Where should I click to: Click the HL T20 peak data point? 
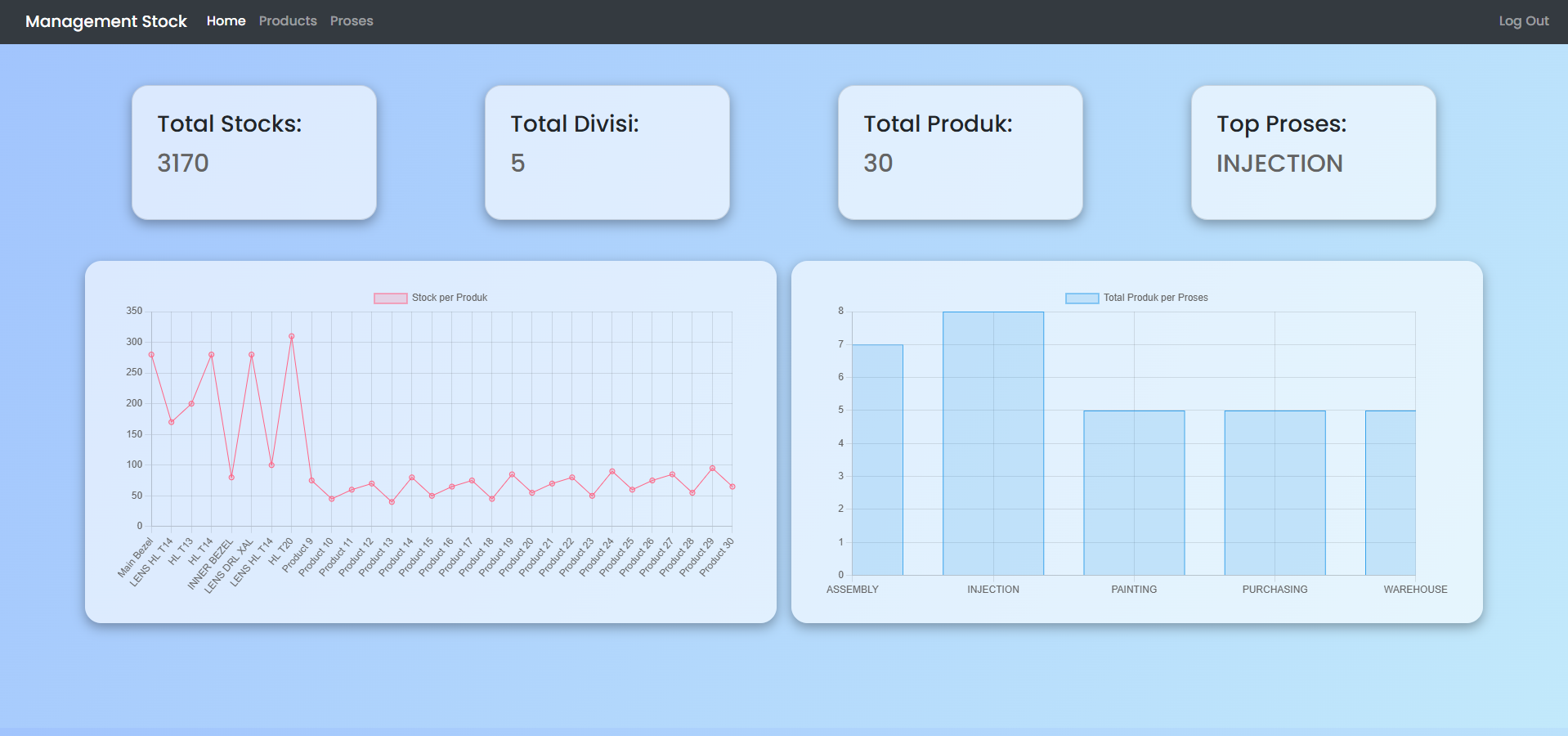[x=291, y=336]
